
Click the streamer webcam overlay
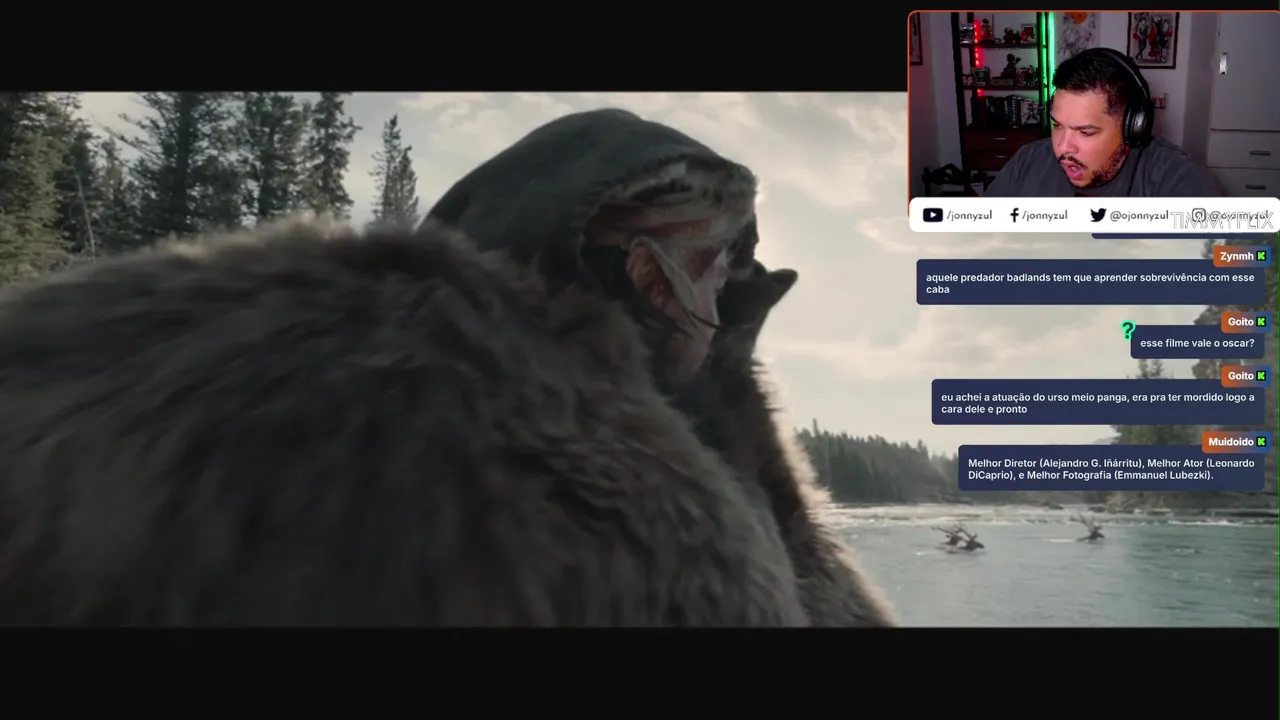[1093, 105]
